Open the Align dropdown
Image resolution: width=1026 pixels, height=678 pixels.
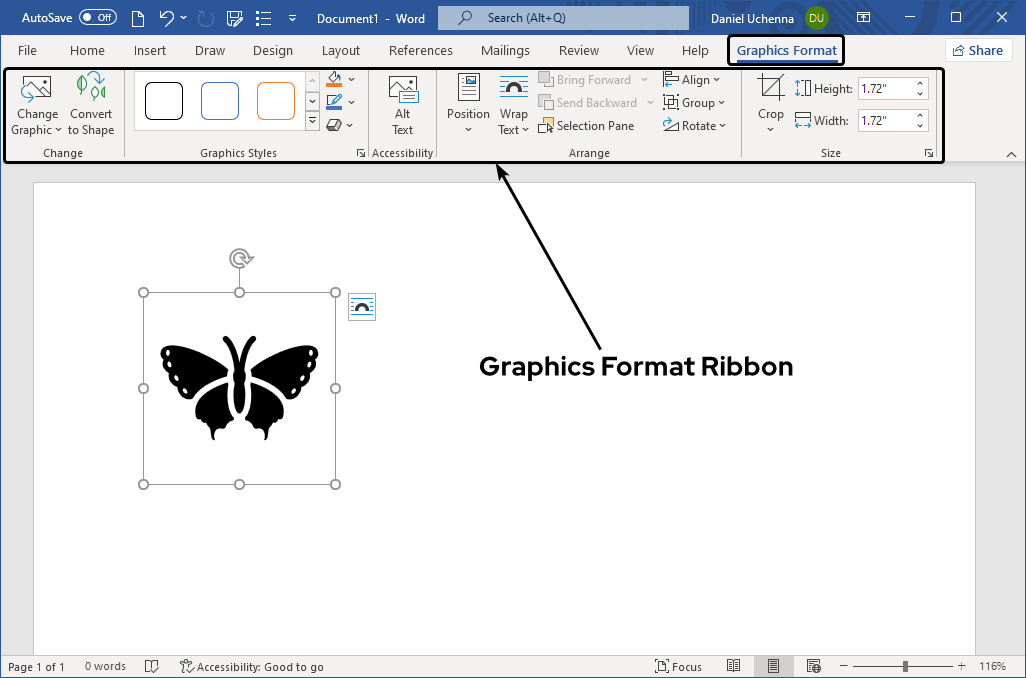point(694,79)
